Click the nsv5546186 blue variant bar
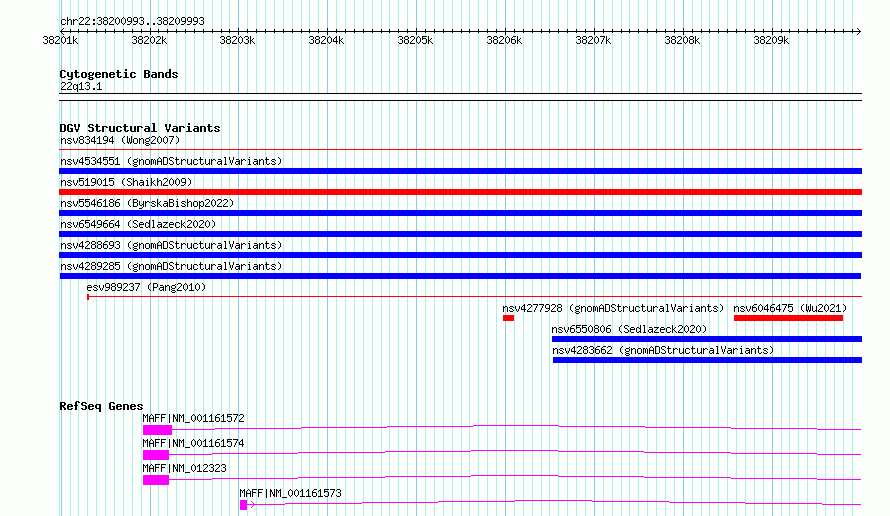Screen dimensions: 890x516 (x=460, y=213)
